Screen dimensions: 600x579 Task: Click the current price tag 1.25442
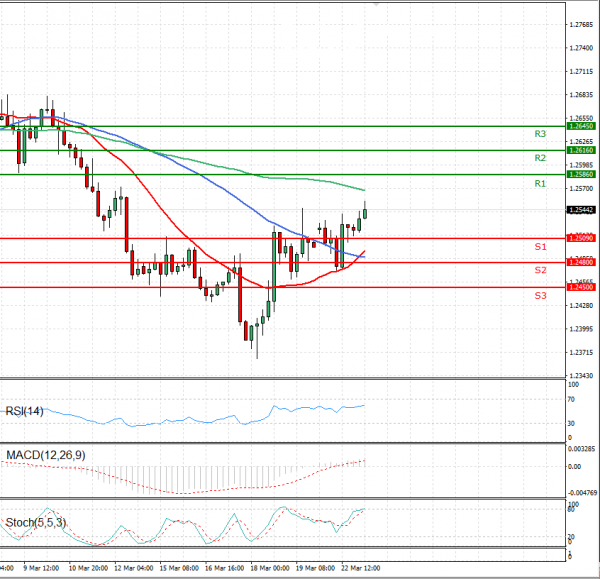(x=581, y=210)
